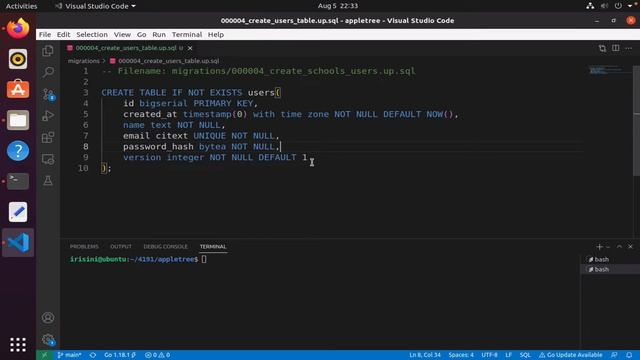This screenshot has height=360, width=640.
Task: Open the Edit menu
Action: [x=63, y=34]
